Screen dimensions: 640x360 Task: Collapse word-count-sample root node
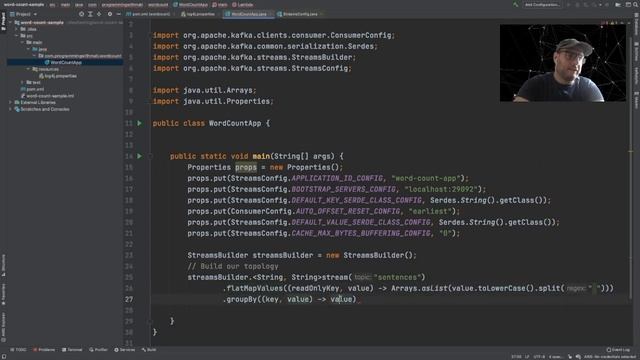pyautogui.click(x=11, y=22)
